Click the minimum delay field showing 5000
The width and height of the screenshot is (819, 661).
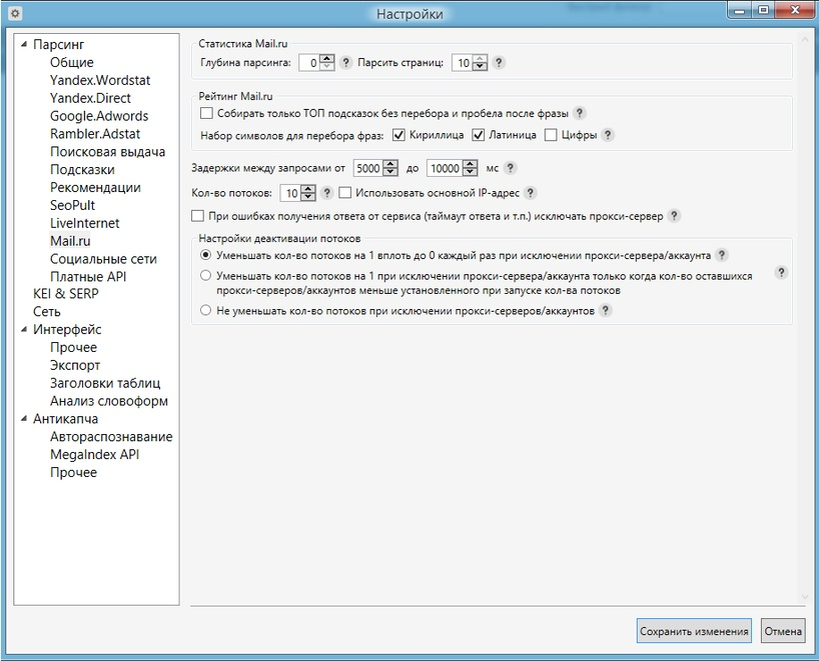click(368, 168)
